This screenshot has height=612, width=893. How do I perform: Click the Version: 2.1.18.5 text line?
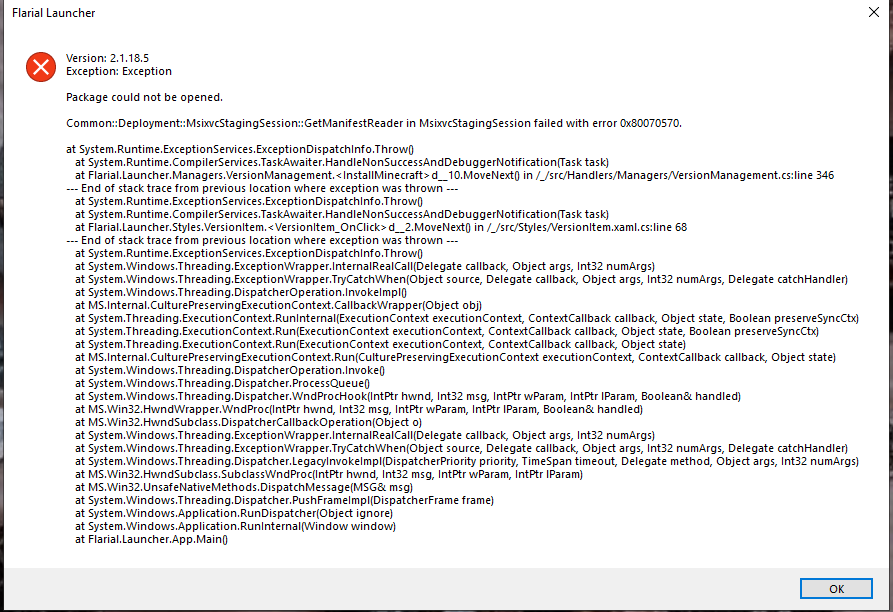pyautogui.click(x=107, y=58)
